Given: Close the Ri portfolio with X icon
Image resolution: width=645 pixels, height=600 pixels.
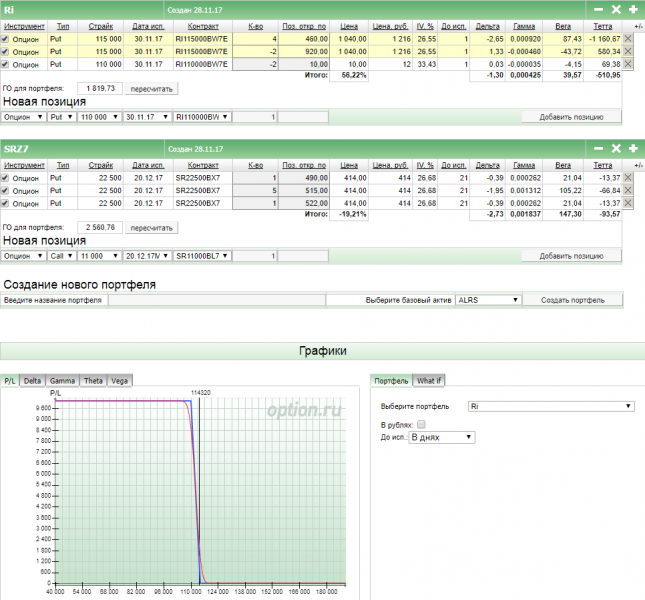Looking at the screenshot, I should click(616, 9).
